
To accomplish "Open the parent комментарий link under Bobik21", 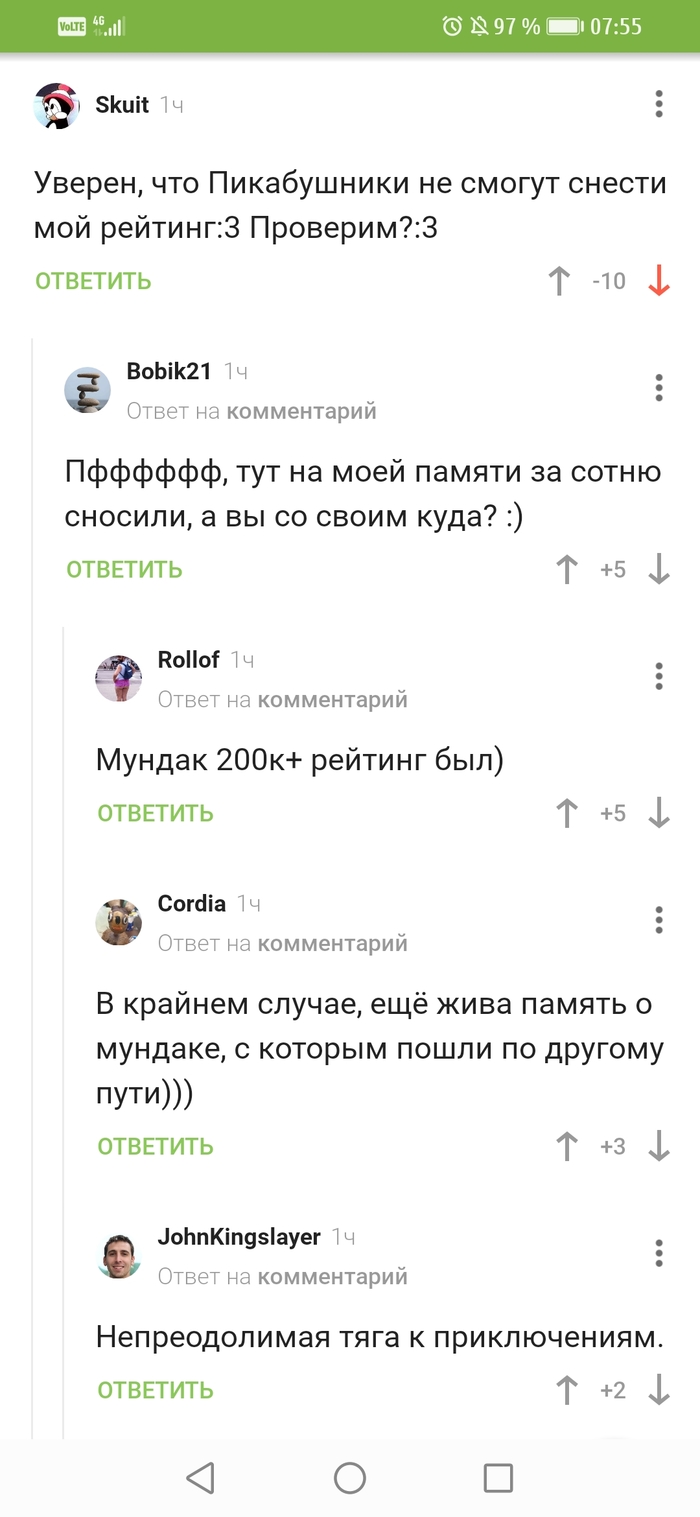I will click(x=300, y=411).
